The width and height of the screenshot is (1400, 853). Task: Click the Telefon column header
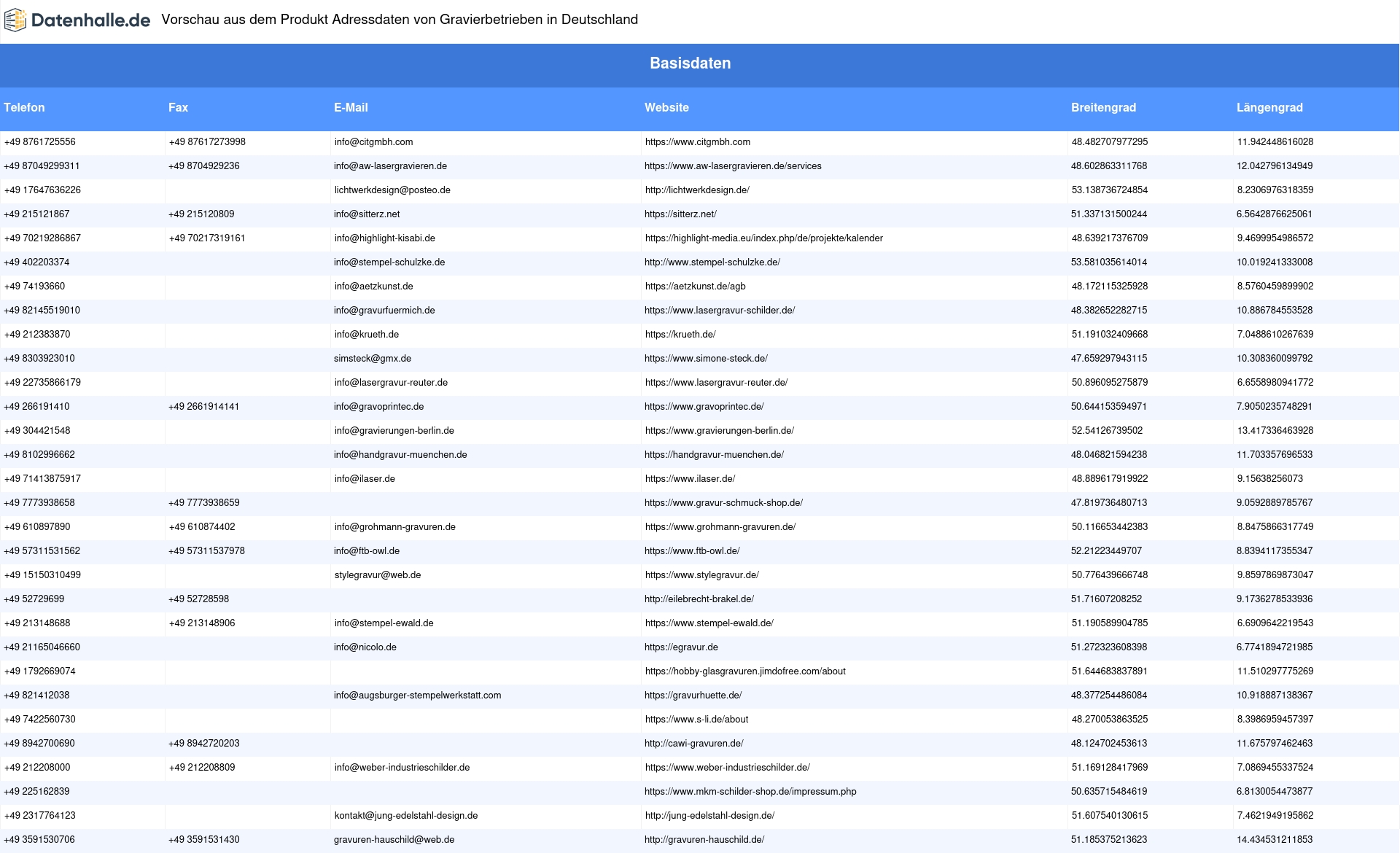(24, 107)
